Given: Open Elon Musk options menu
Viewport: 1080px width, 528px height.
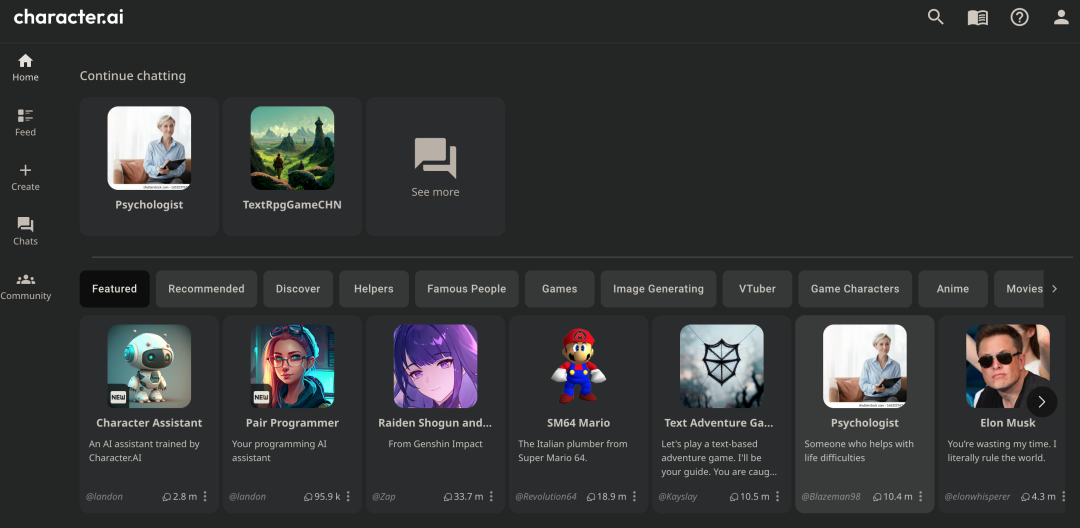Looking at the screenshot, I should (x=1064, y=496).
